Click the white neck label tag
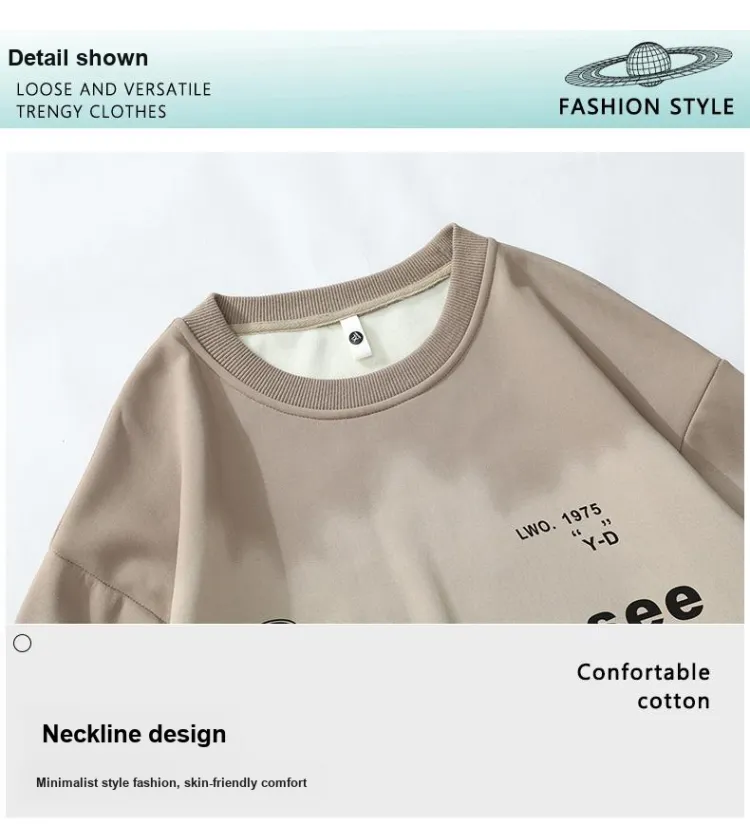Screen dimensions: 750x825 pyautogui.click(x=357, y=338)
